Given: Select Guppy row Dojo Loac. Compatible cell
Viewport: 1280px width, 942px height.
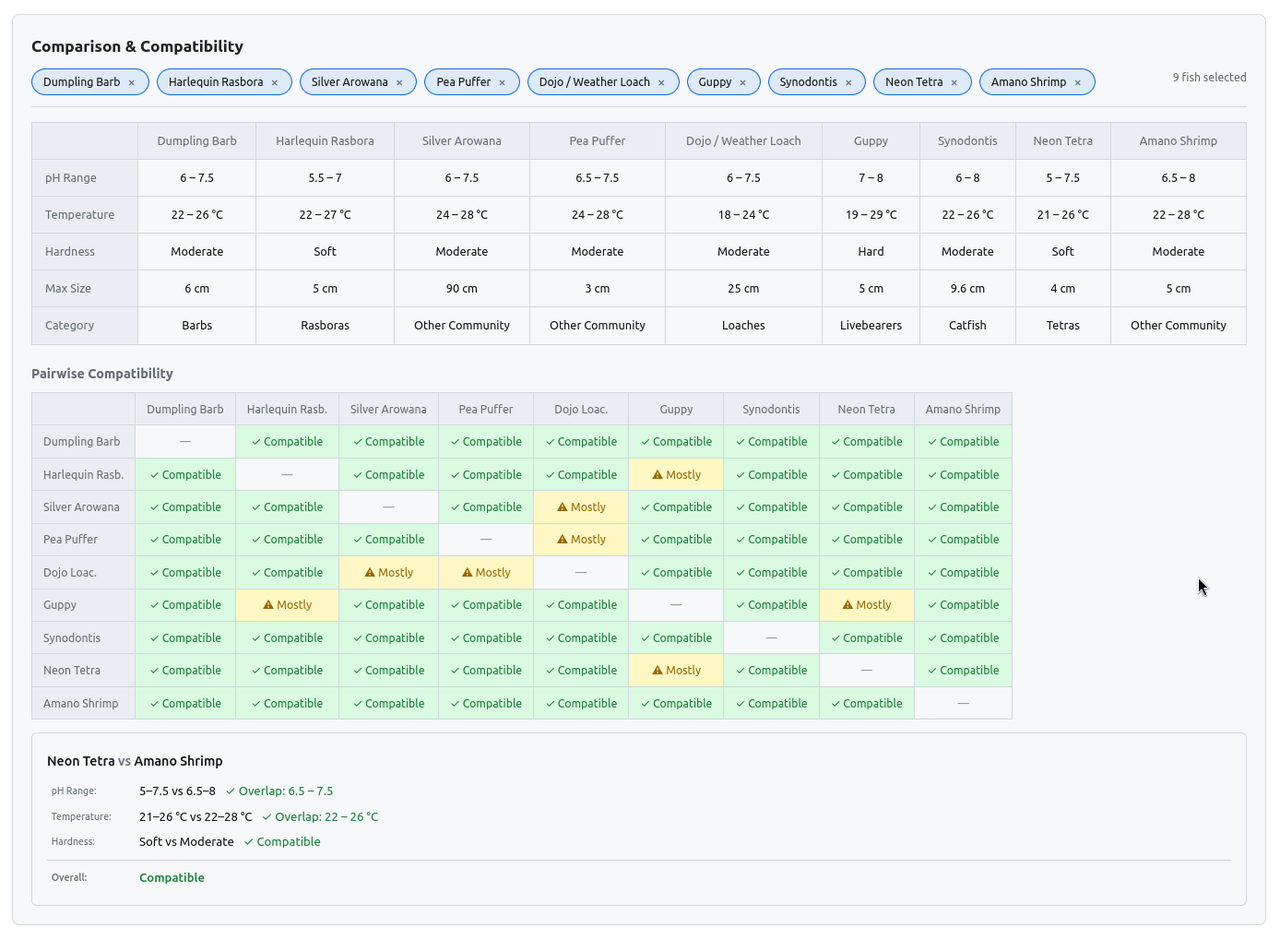Looking at the screenshot, I should [581, 605].
